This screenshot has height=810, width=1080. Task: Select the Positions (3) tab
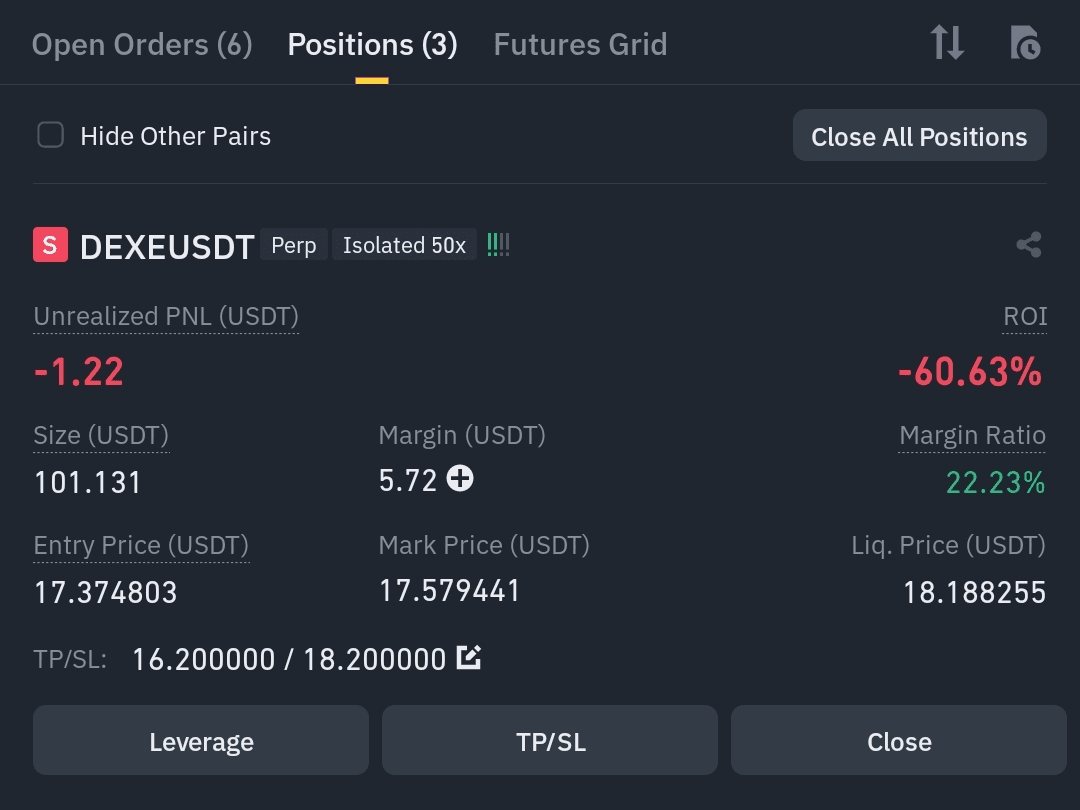click(x=372, y=45)
